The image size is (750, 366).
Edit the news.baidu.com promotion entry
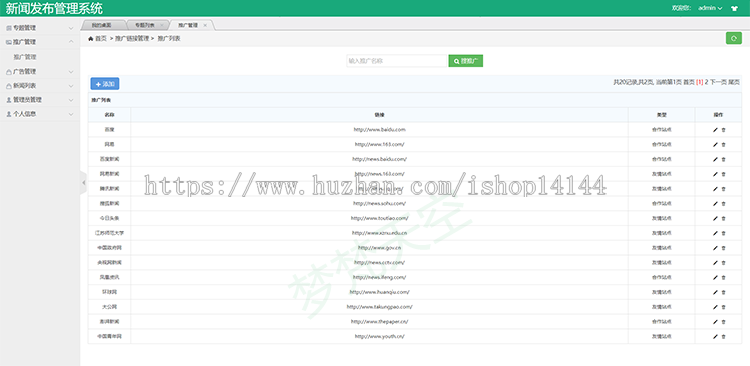point(715,159)
